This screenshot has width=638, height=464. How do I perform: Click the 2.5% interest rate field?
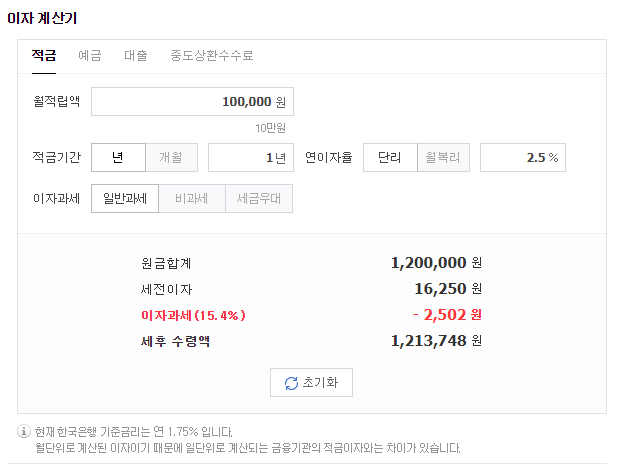[523, 158]
